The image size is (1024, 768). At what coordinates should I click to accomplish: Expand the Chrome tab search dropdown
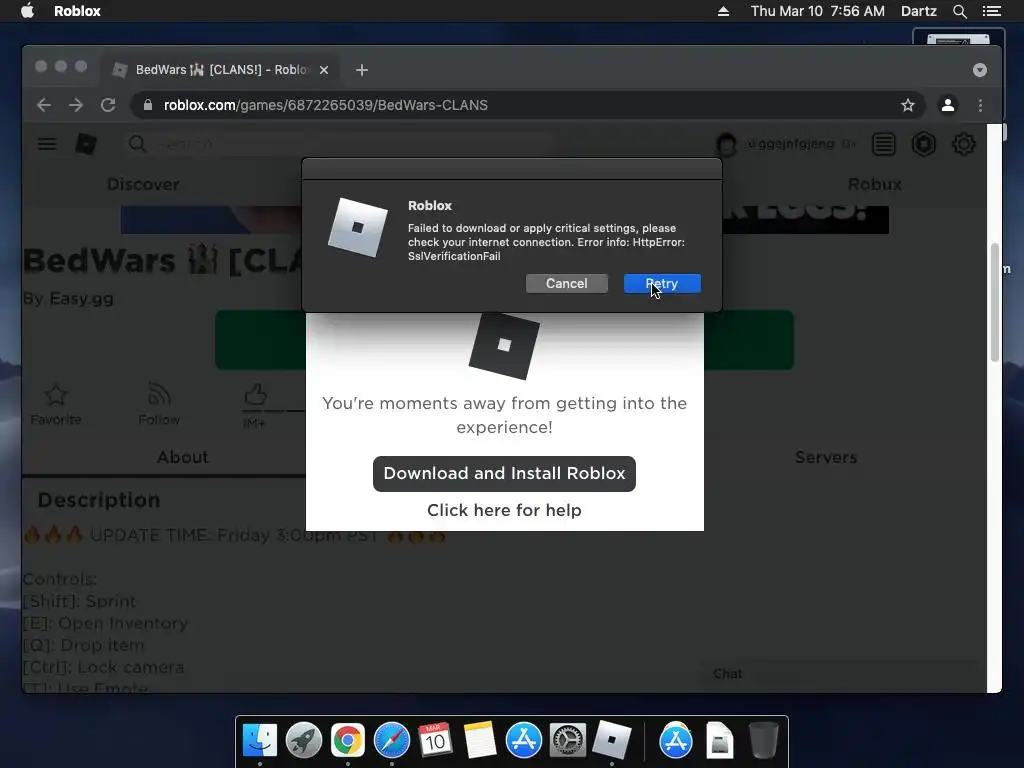(980, 70)
